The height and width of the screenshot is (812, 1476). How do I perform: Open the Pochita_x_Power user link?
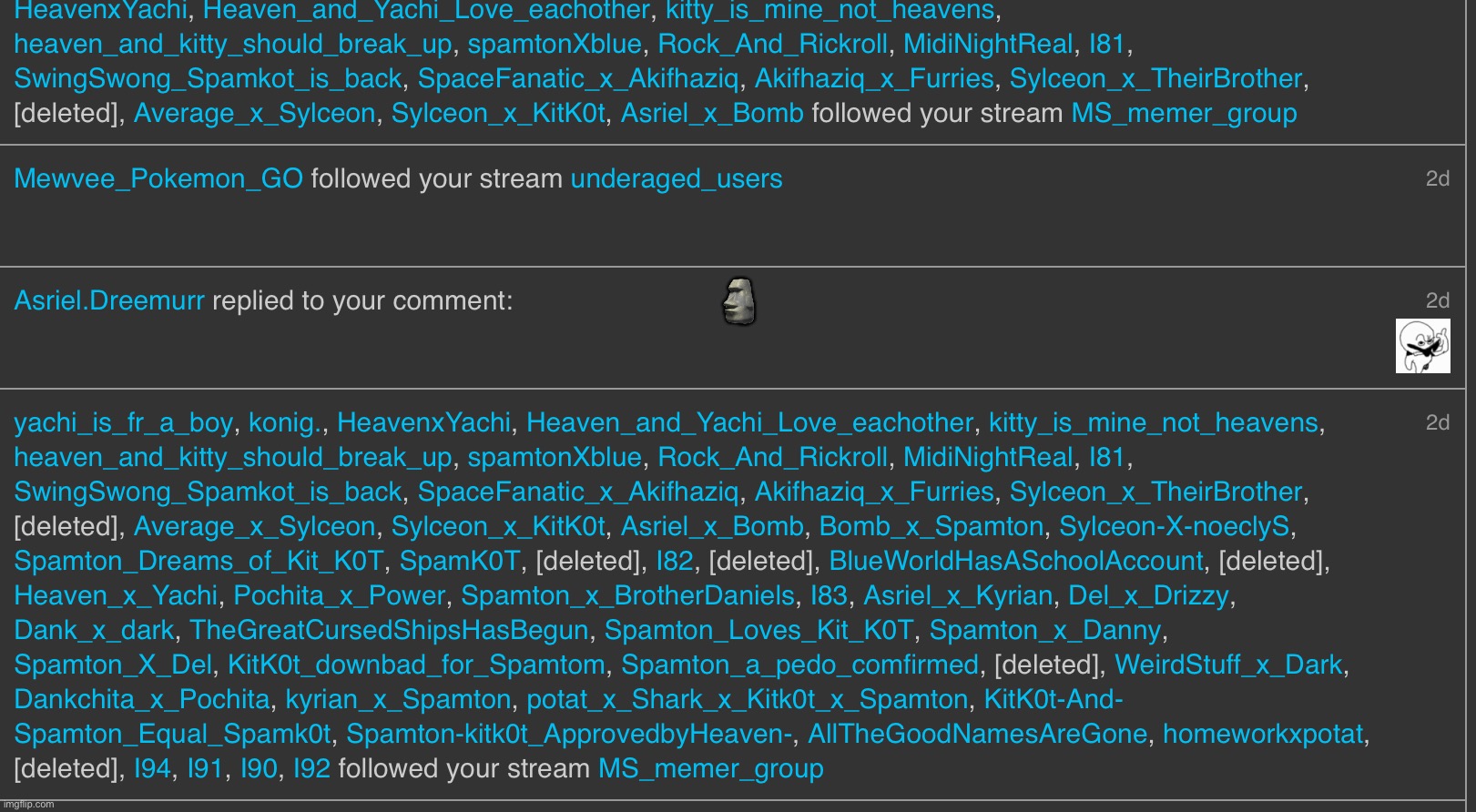pyautogui.click(x=339, y=595)
